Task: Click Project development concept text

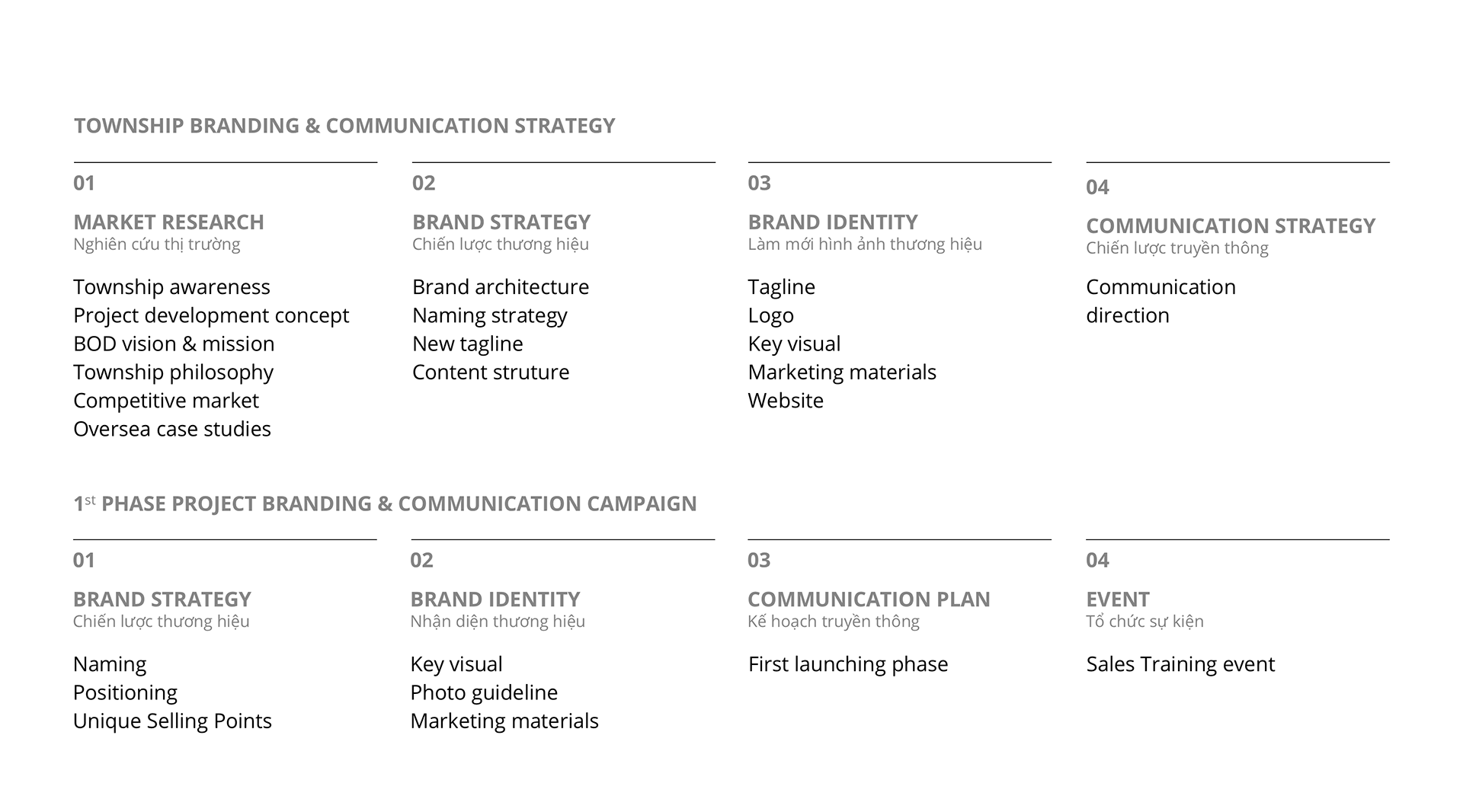Action: coord(211,315)
